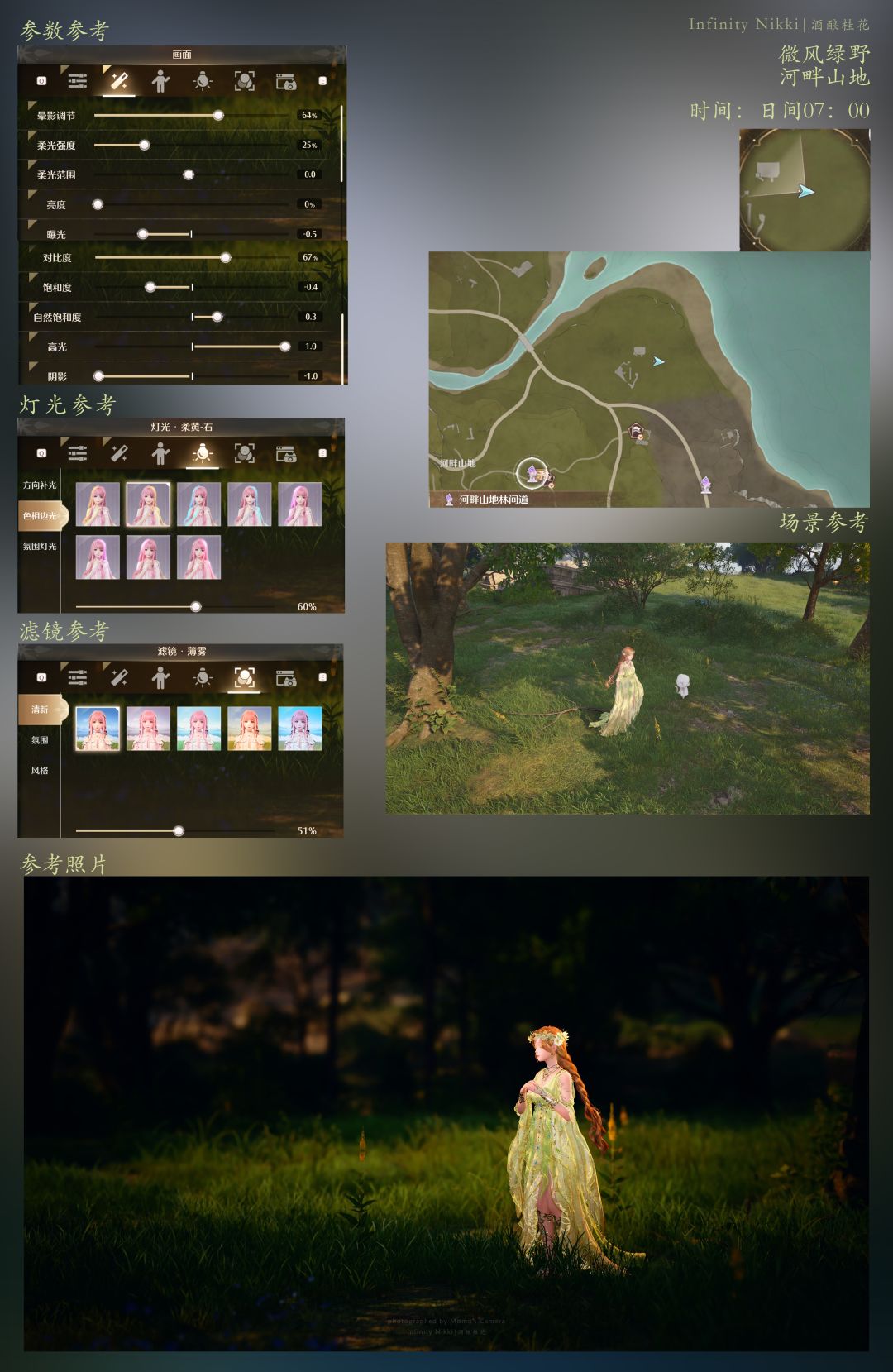This screenshot has height=1372, width=893.
Task: Open the parameters sliders icon in 灯光 panel
Action: 78,452
